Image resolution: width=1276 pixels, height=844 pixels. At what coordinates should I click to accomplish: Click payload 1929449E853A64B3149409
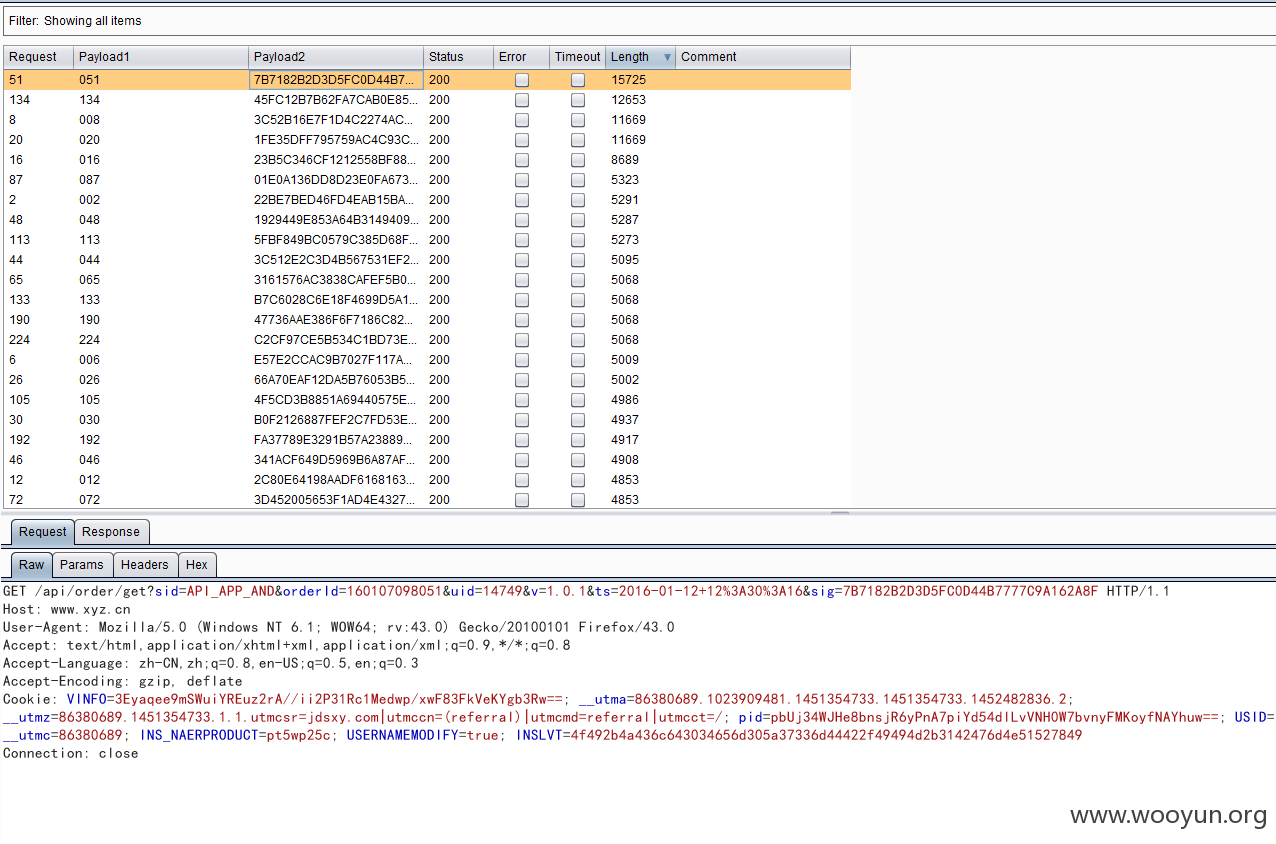click(336, 220)
